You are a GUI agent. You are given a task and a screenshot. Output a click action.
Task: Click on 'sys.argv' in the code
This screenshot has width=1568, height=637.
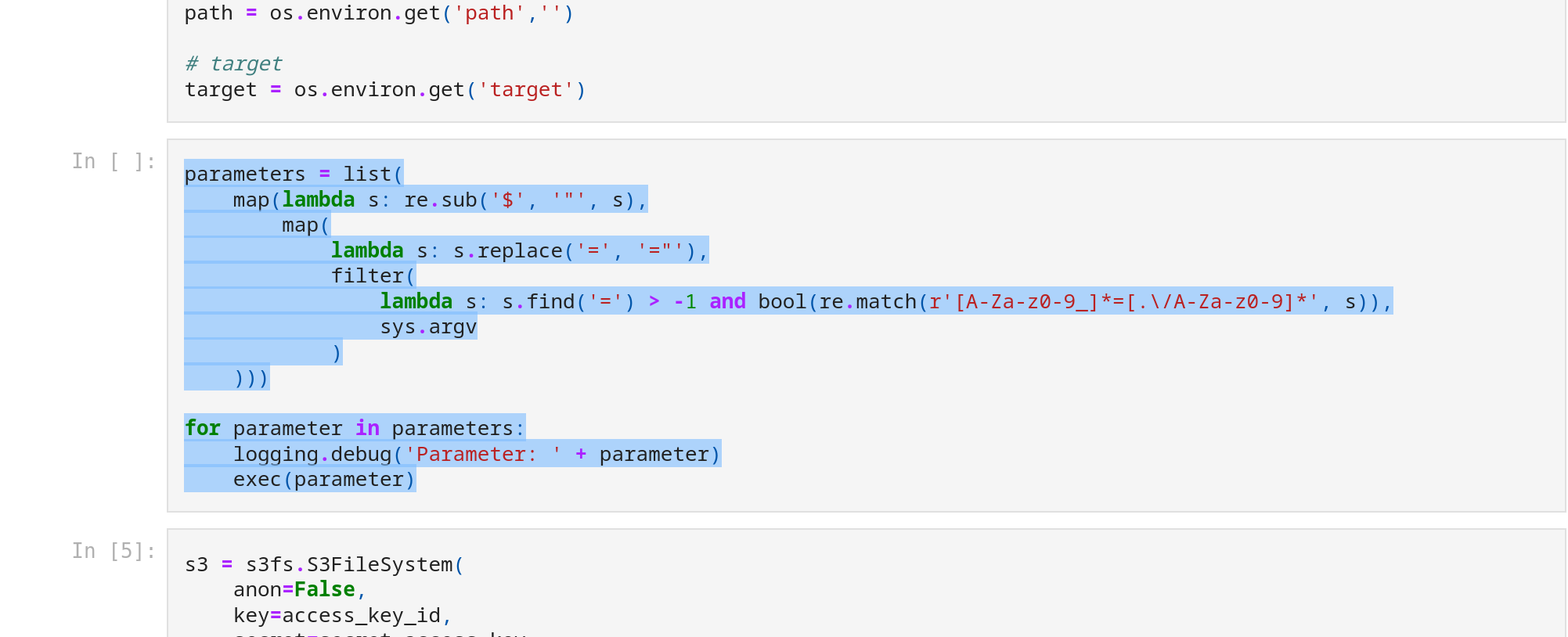[428, 327]
